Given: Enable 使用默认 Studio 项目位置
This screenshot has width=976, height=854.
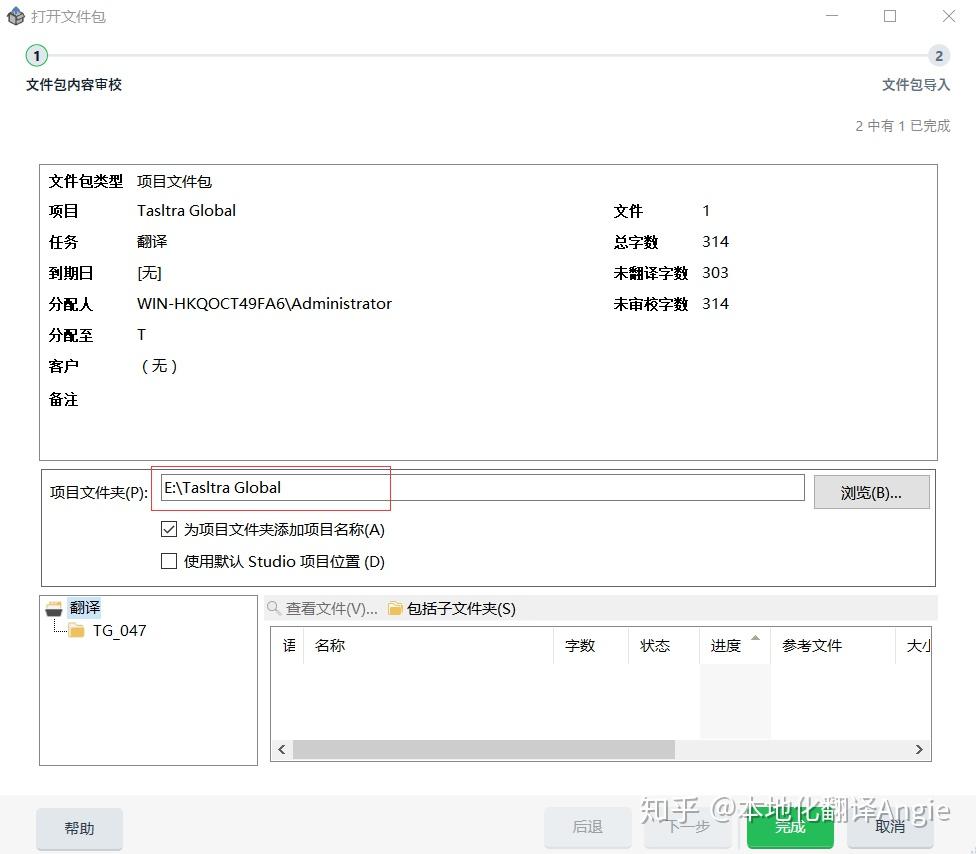Looking at the screenshot, I should (x=169, y=561).
